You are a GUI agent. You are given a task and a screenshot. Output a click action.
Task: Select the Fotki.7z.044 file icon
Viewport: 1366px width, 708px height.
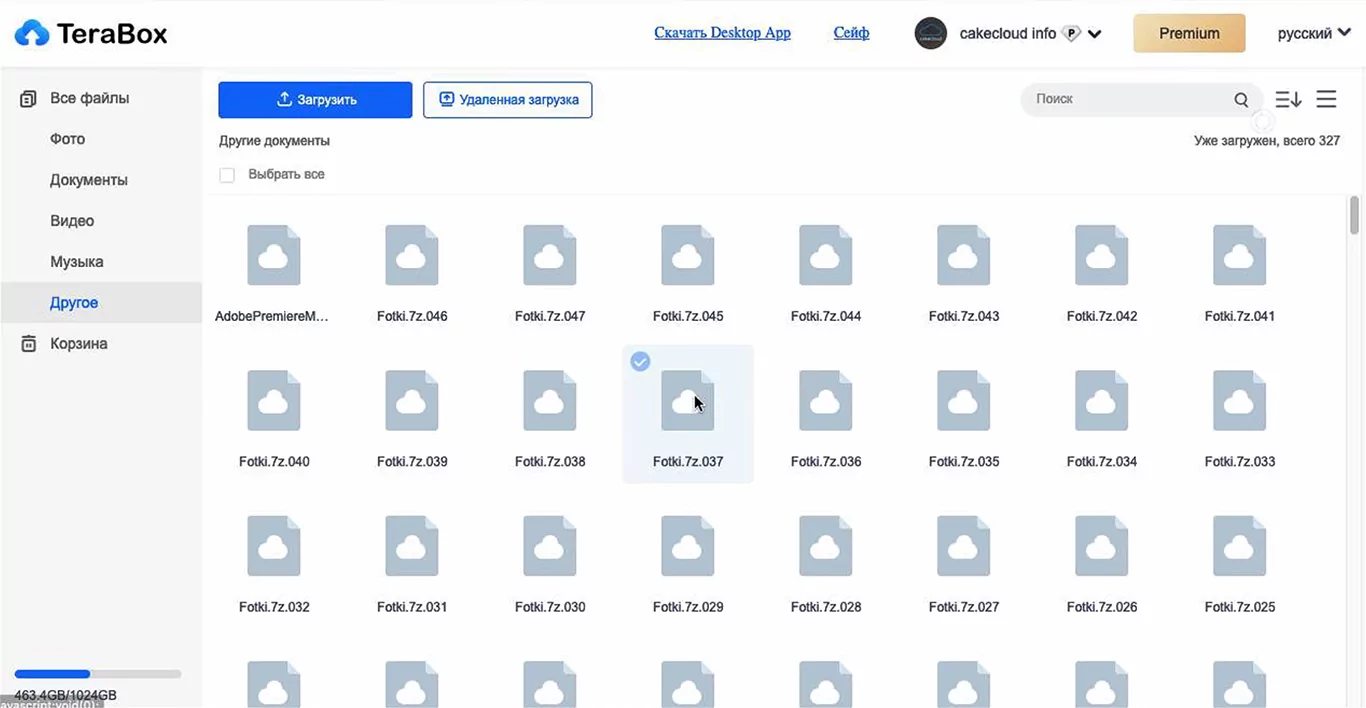click(x=825, y=255)
